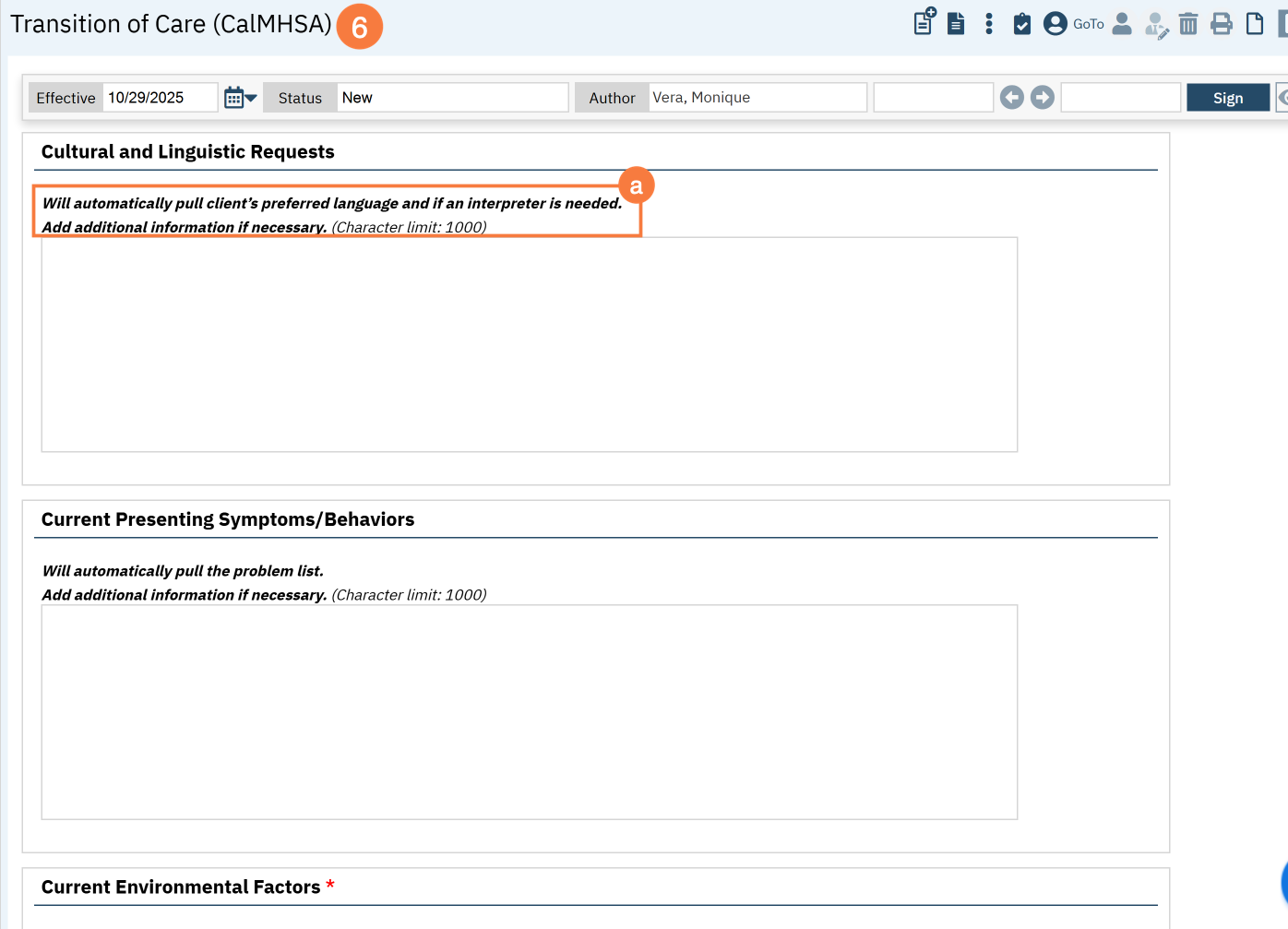Click the clipboard checkmark icon
Image resolution: width=1288 pixels, height=929 pixels.
[x=1022, y=24]
